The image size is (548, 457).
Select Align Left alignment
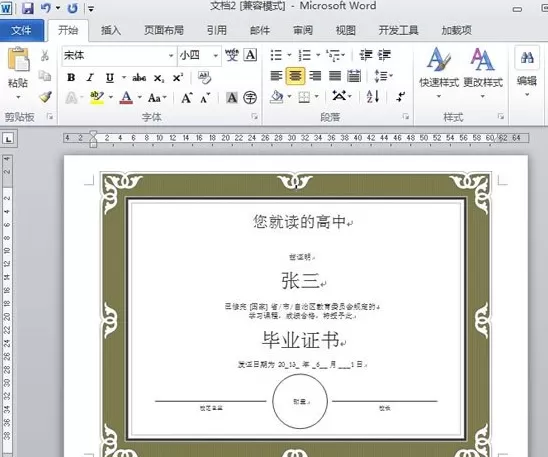coord(276,76)
